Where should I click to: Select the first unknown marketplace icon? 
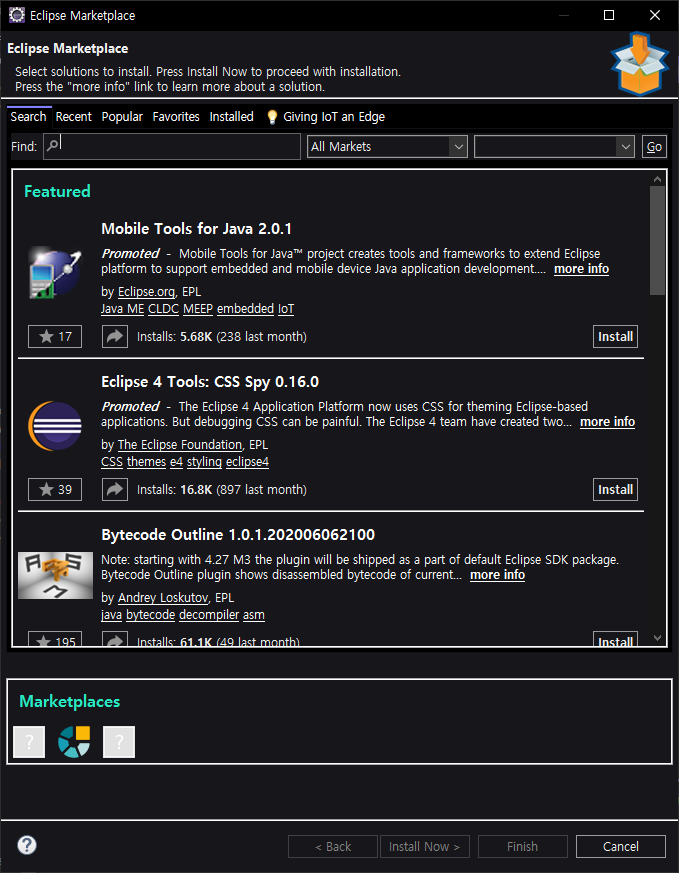pyautogui.click(x=29, y=742)
